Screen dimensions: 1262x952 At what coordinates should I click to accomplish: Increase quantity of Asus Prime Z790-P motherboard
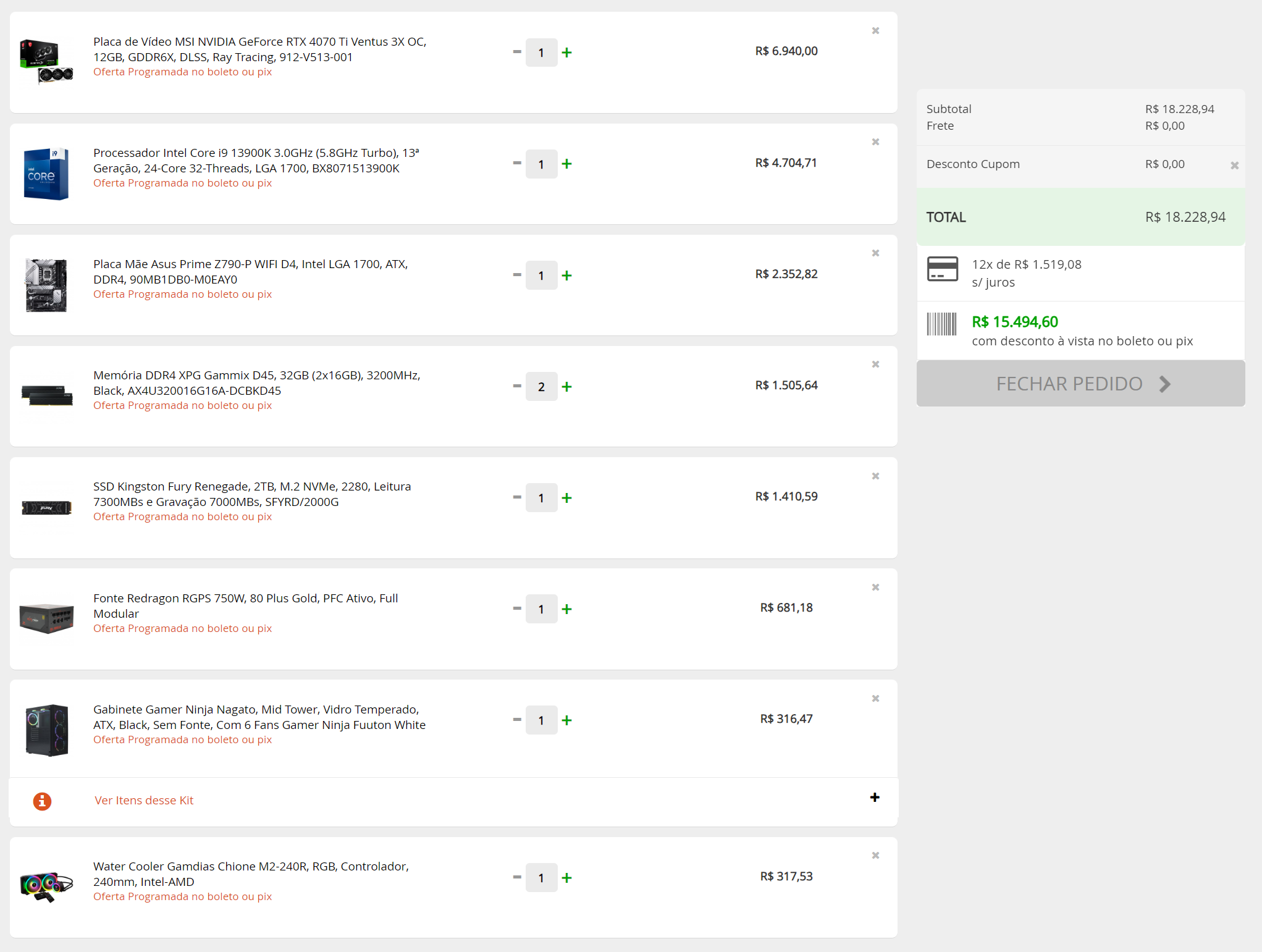click(x=566, y=275)
